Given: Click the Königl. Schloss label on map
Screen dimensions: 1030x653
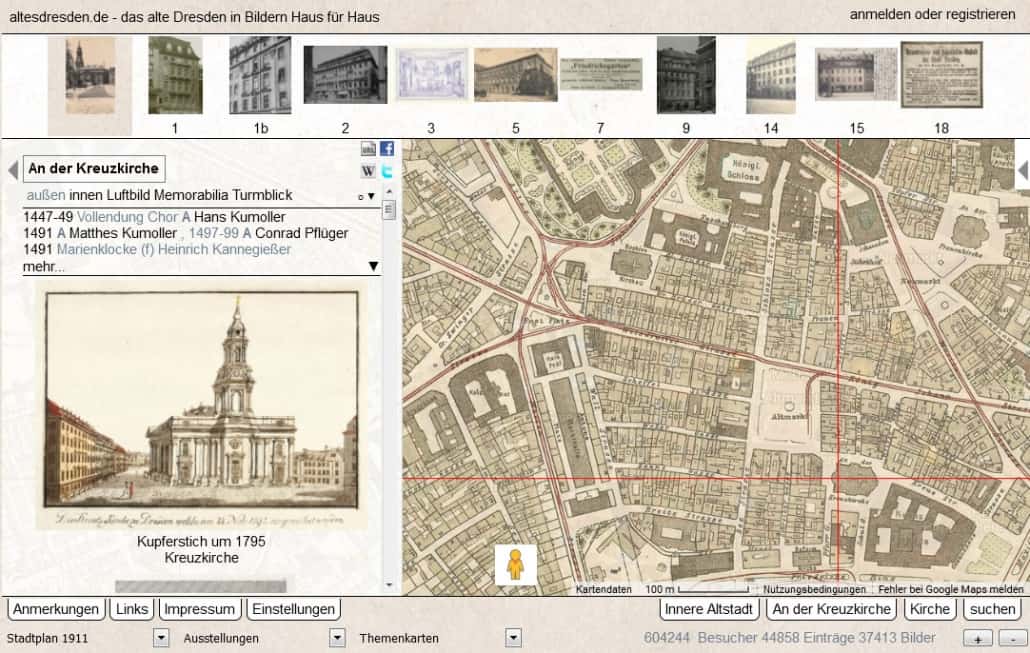Looking at the screenshot, I should point(743,169).
